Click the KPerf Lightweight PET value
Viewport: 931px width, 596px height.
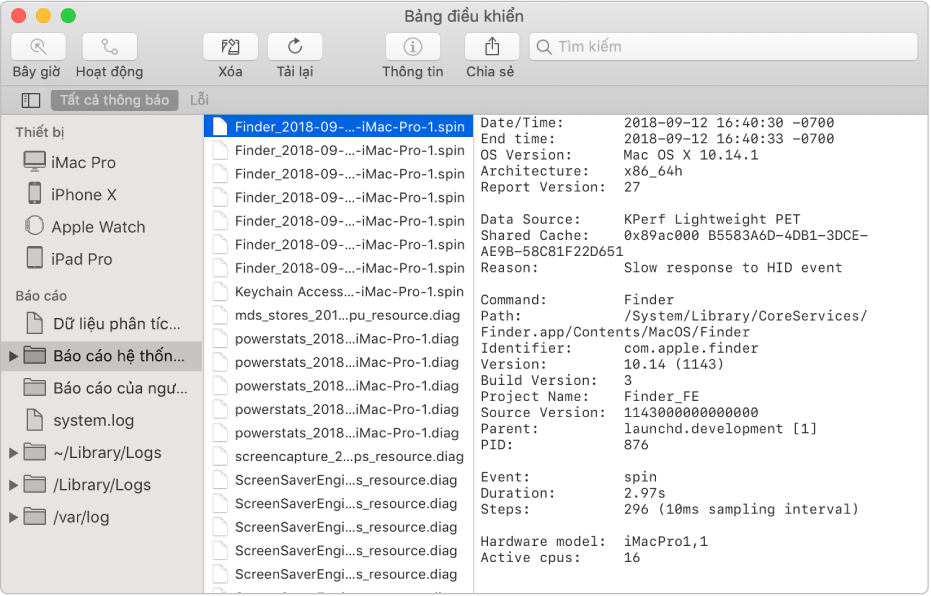(x=712, y=220)
